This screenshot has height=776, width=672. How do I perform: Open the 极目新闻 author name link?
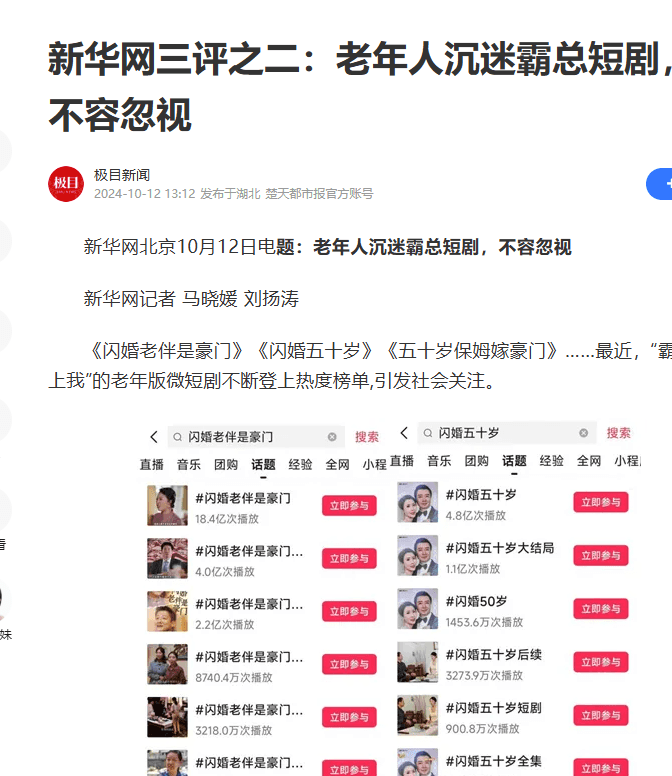(x=122, y=175)
